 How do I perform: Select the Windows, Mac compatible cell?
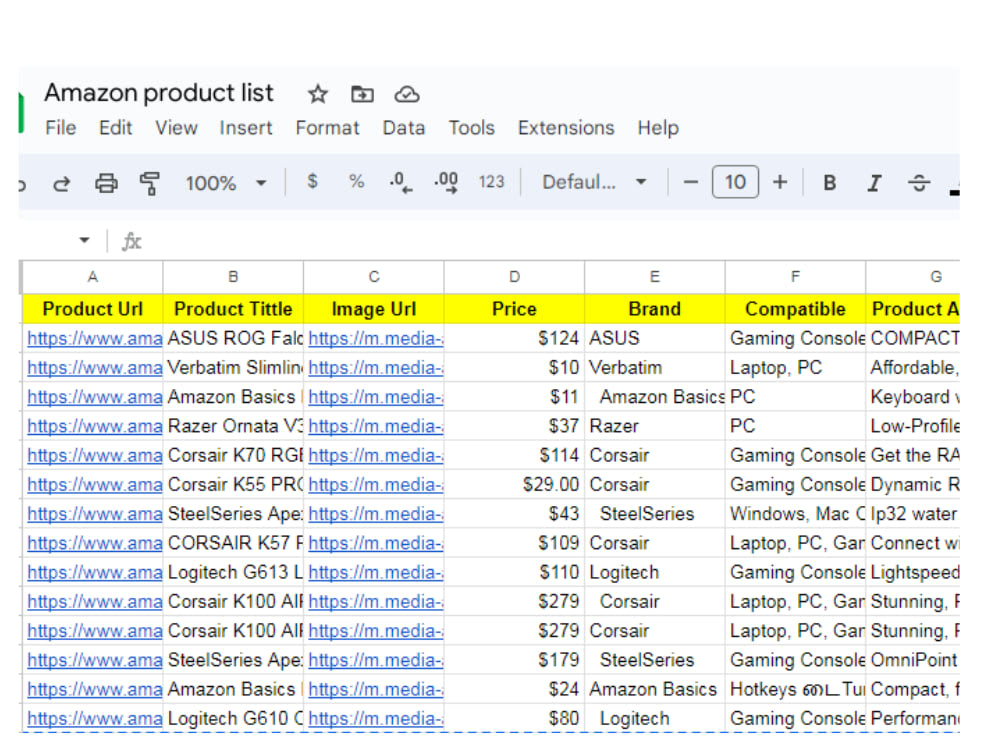pyautogui.click(x=795, y=514)
